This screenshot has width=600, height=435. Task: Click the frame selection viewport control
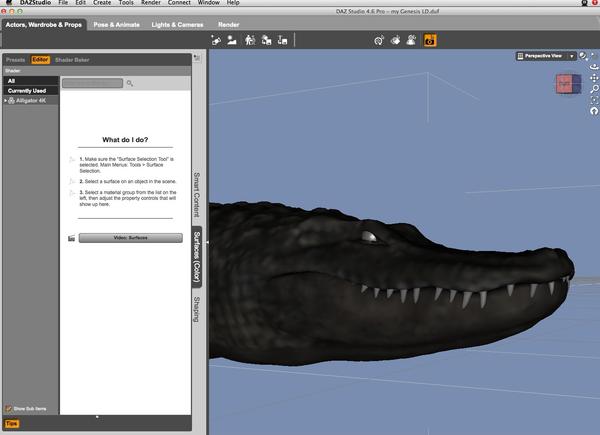tap(594, 100)
